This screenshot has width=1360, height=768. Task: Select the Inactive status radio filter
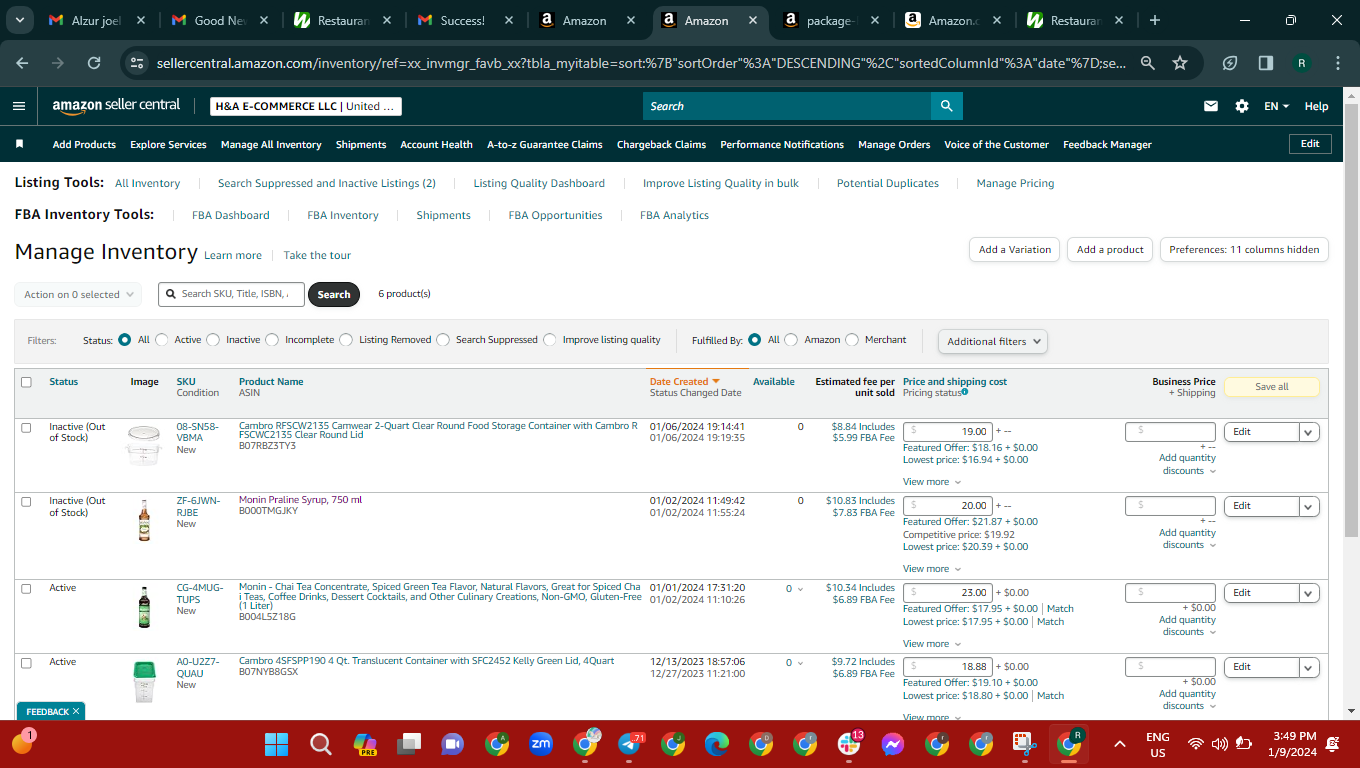pyautogui.click(x=213, y=340)
